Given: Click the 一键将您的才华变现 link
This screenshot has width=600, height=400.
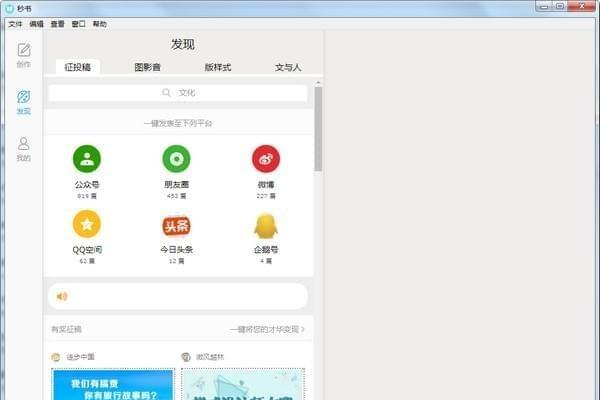Looking at the screenshot, I should click(x=267, y=329).
